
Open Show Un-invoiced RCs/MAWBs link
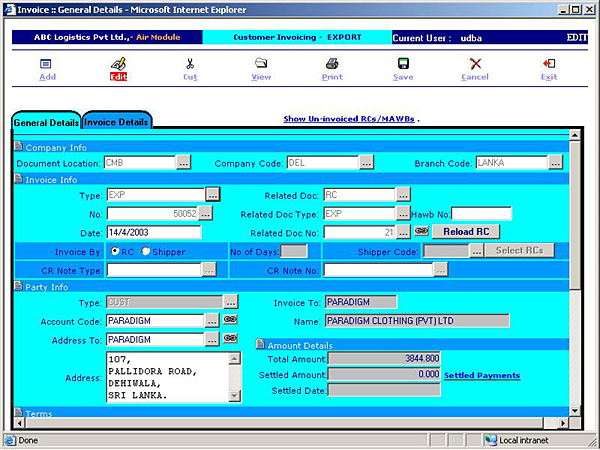pyautogui.click(x=349, y=119)
